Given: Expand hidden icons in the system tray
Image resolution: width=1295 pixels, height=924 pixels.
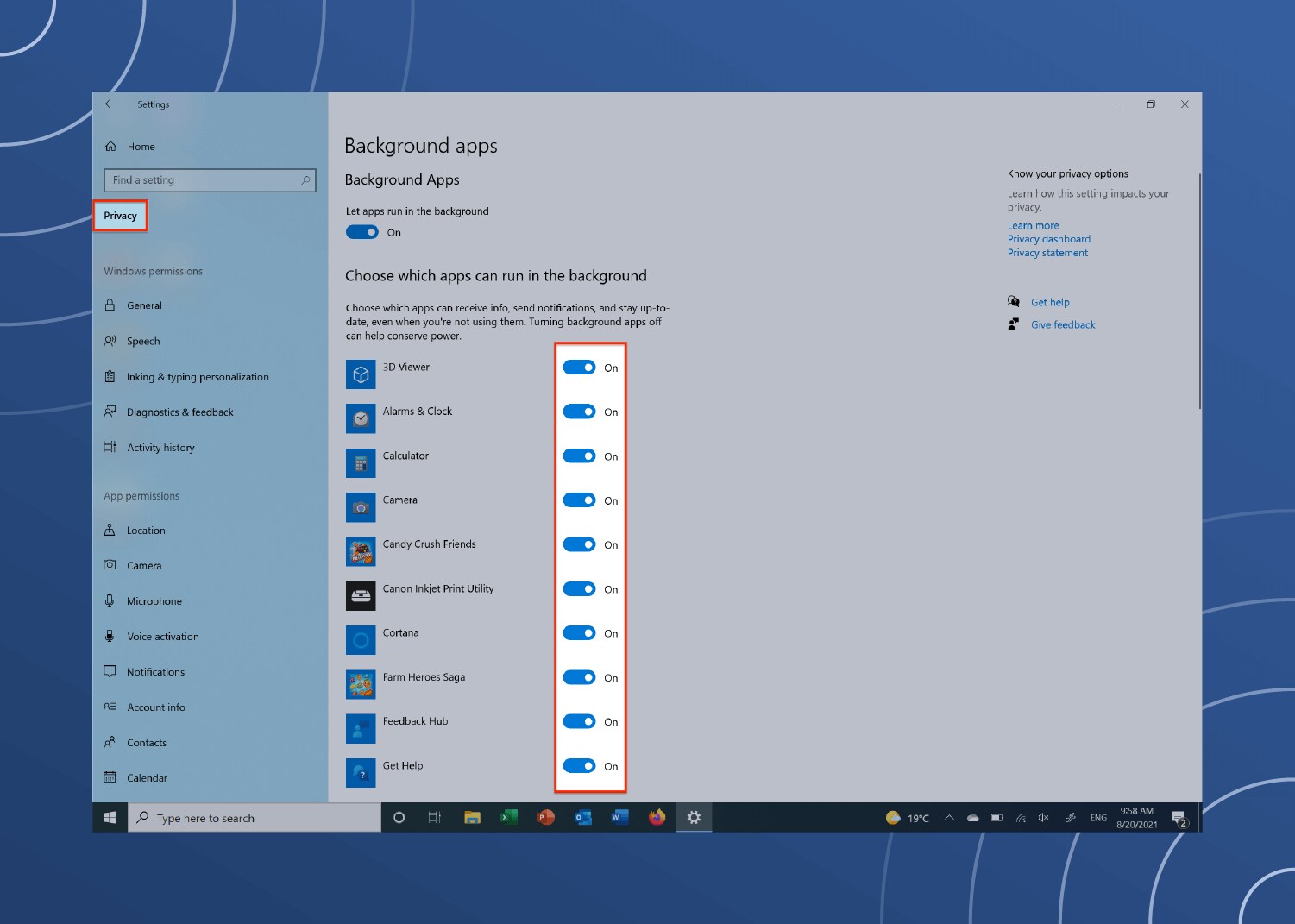Looking at the screenshot, I should pyautogui.click(x=949, y=817).
